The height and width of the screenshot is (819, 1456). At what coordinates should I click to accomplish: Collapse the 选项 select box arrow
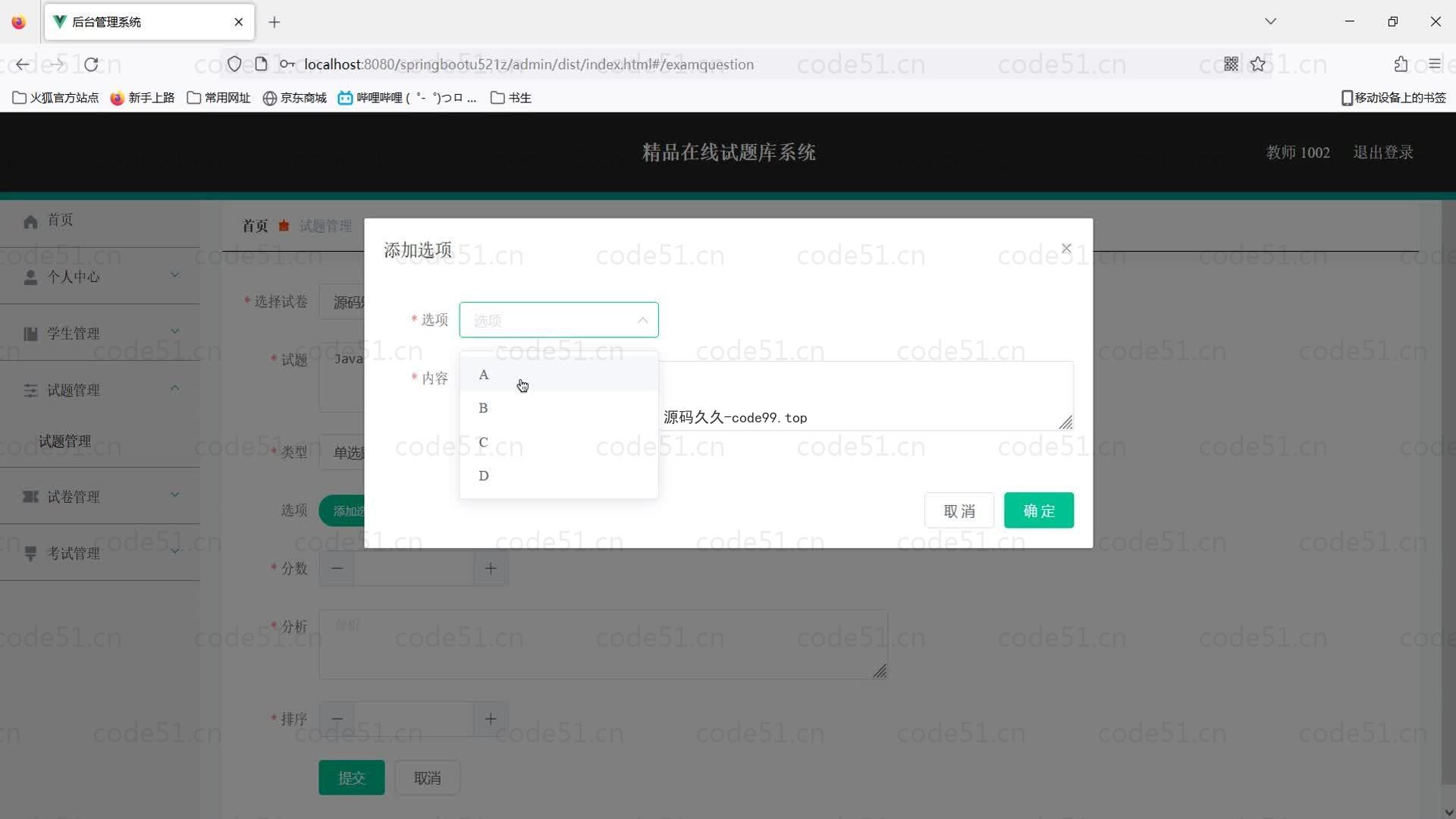[x=642, y=320]
